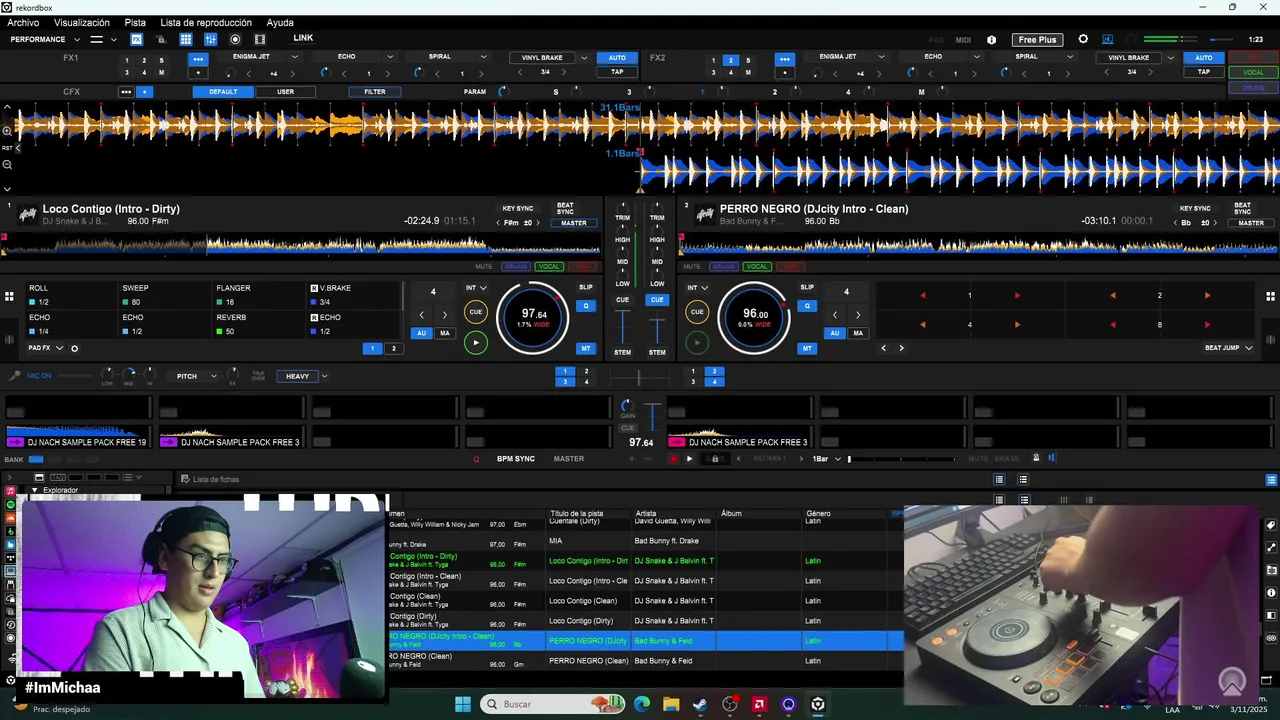Screen dimensions: 1280x720
Task: Start the sampler sequencer record button
Action: pos(673,459)
